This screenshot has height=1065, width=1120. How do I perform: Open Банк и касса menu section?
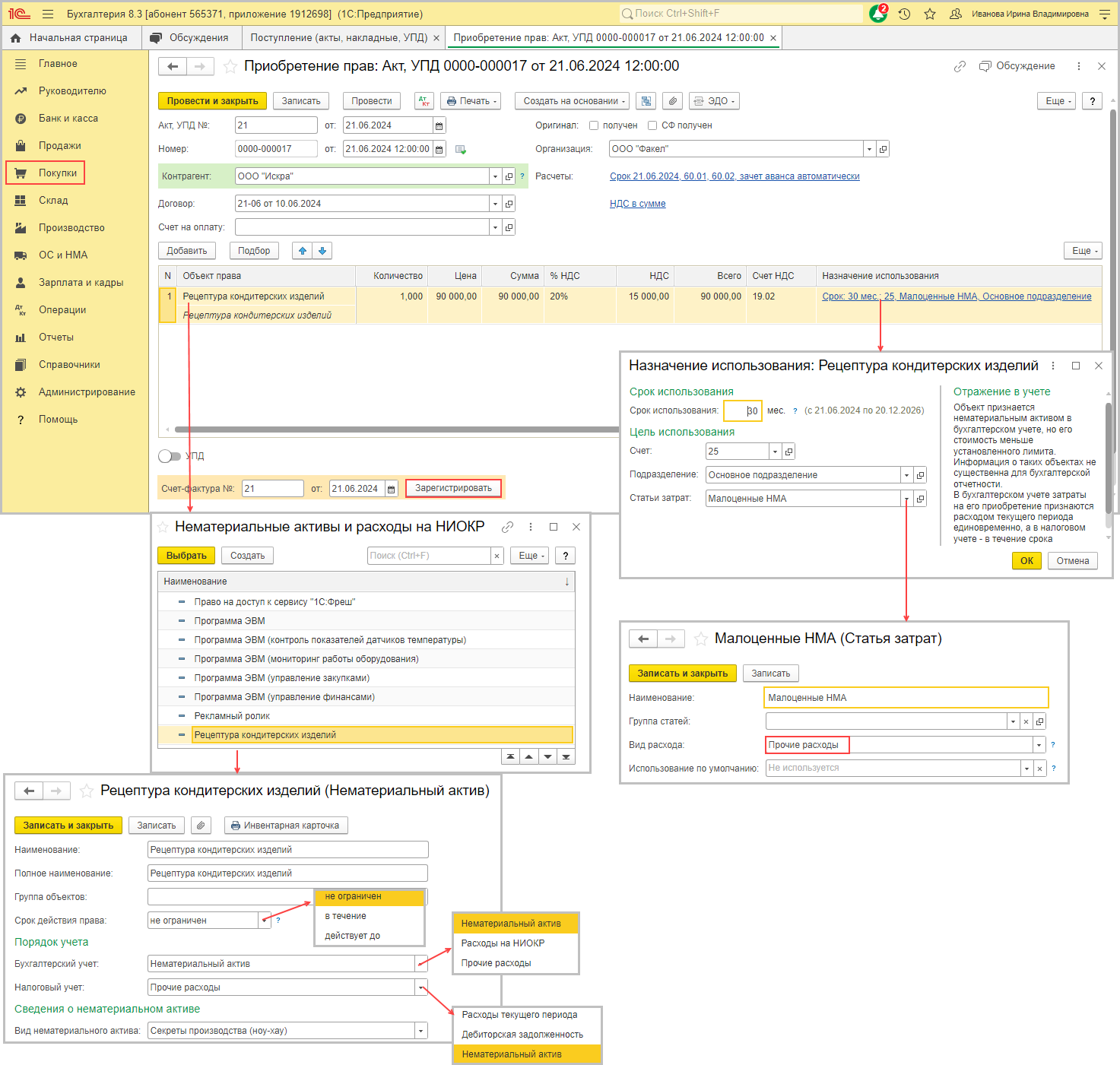click(68, 119)
